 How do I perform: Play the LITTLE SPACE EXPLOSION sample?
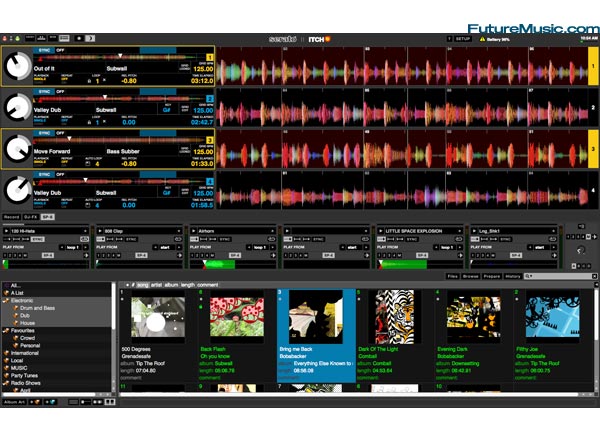[380, 231]
